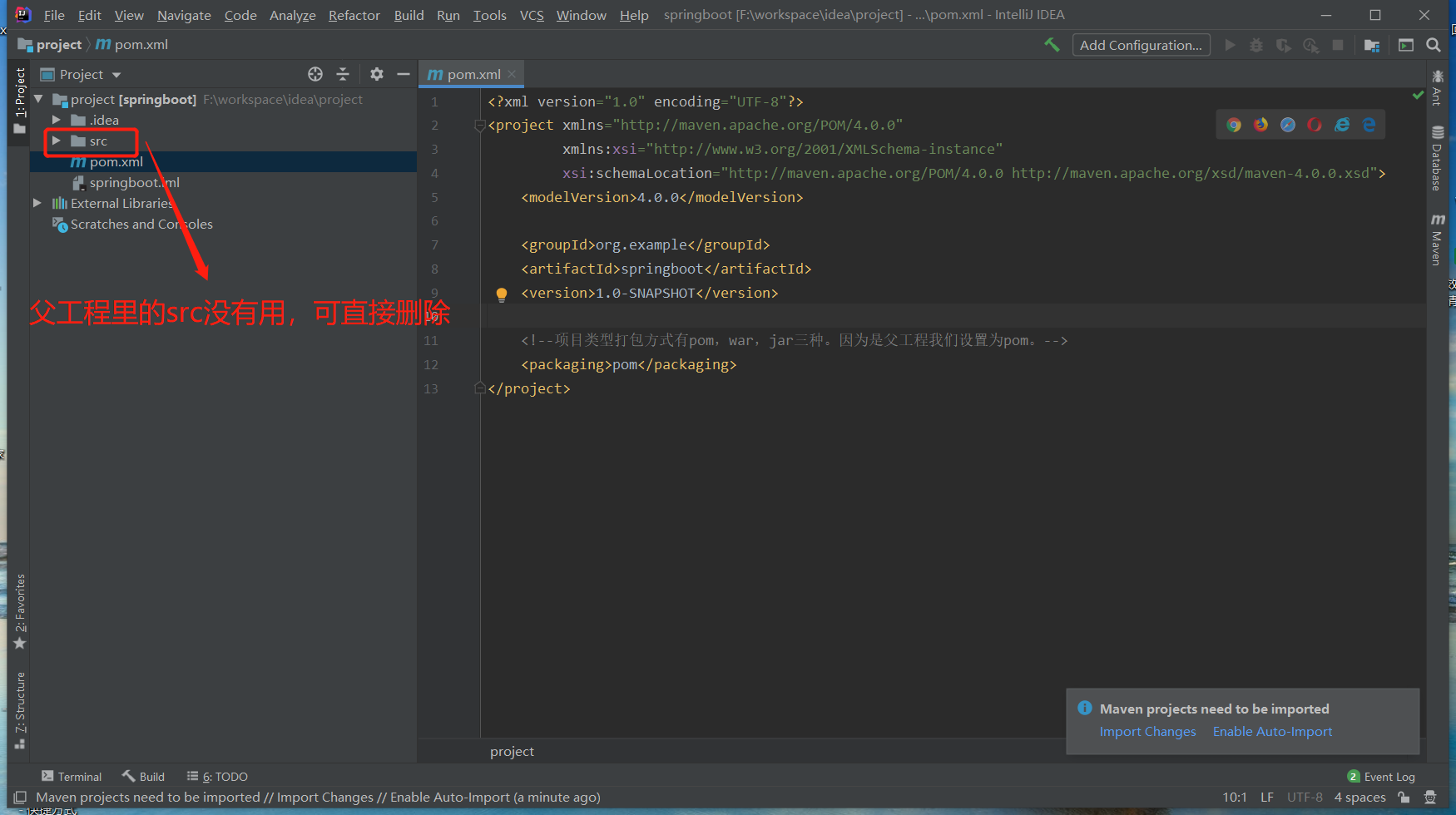1456x815 pixels.
Task: Click Enable Auto-Import link in notification
Action: (1272, 732)
